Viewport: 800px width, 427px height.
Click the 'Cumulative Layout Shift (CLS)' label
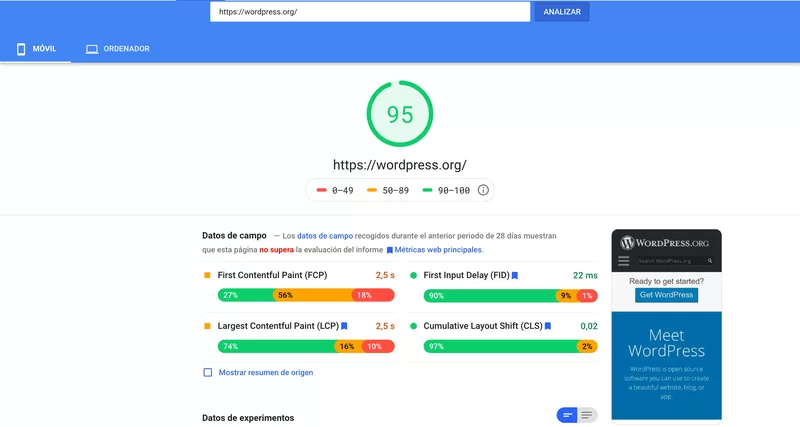pos(483,325)
